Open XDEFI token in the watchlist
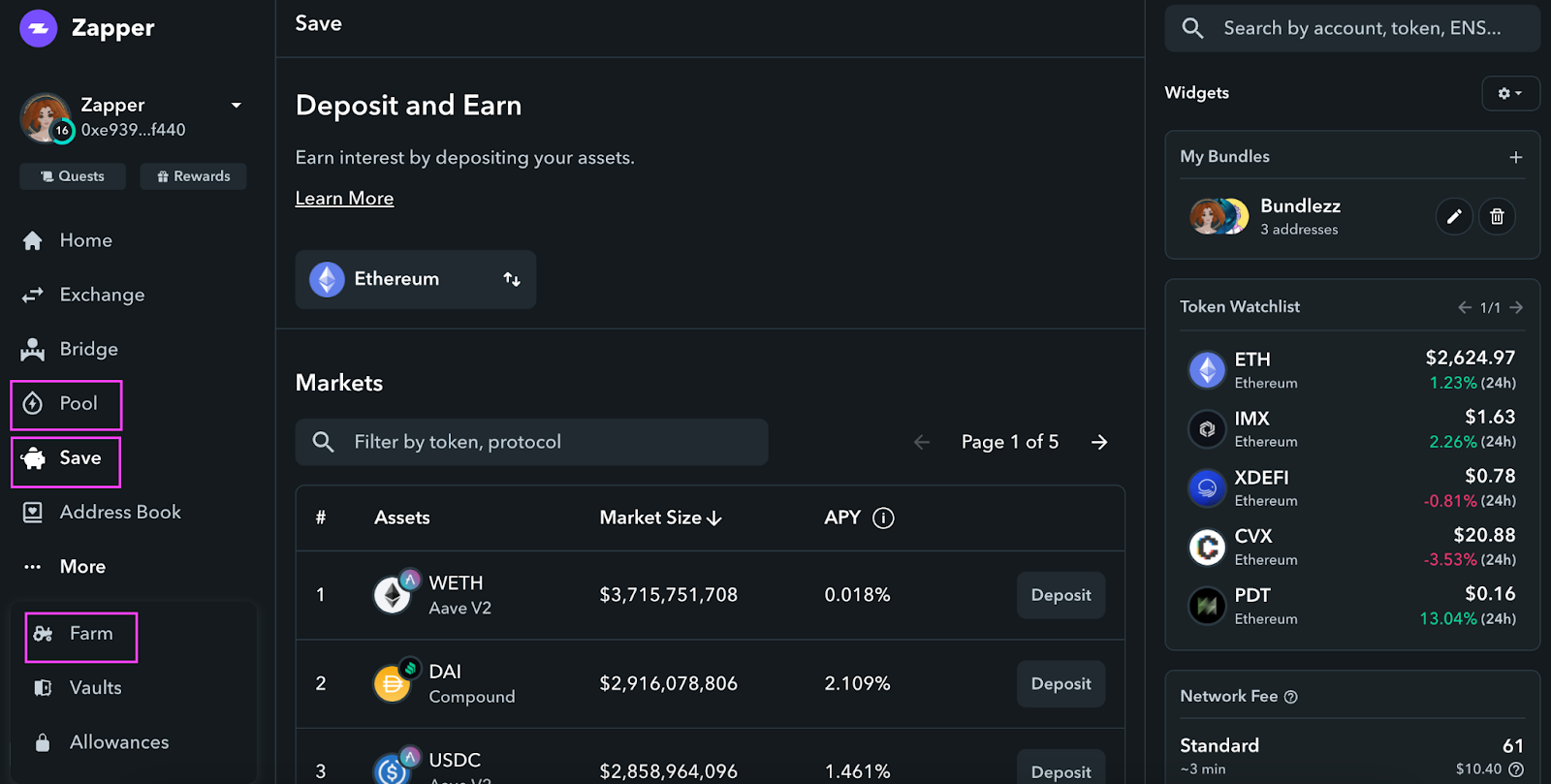Image resolution: width=1551 pixels, height=784 pixels. click(1352, 488)
